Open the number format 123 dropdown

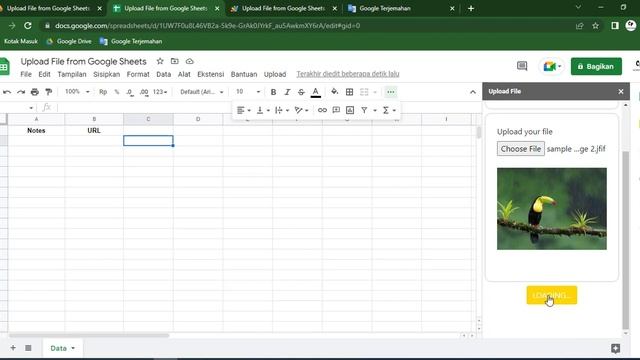[160, 92]
